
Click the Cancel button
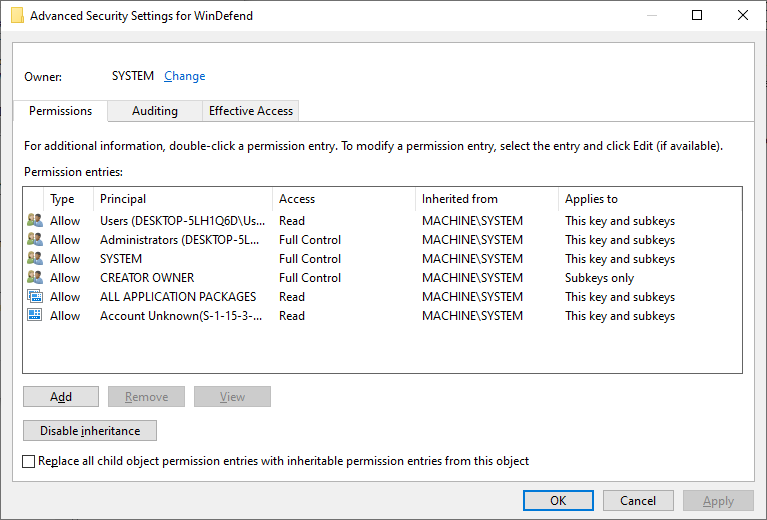(638, 500)
